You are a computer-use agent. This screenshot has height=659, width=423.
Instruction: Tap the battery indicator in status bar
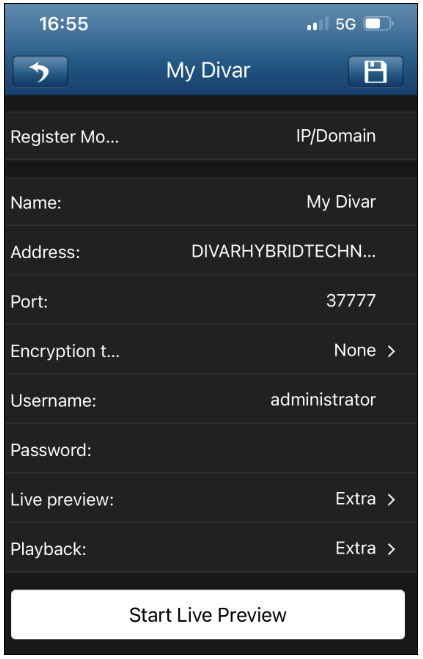(378, 24)
